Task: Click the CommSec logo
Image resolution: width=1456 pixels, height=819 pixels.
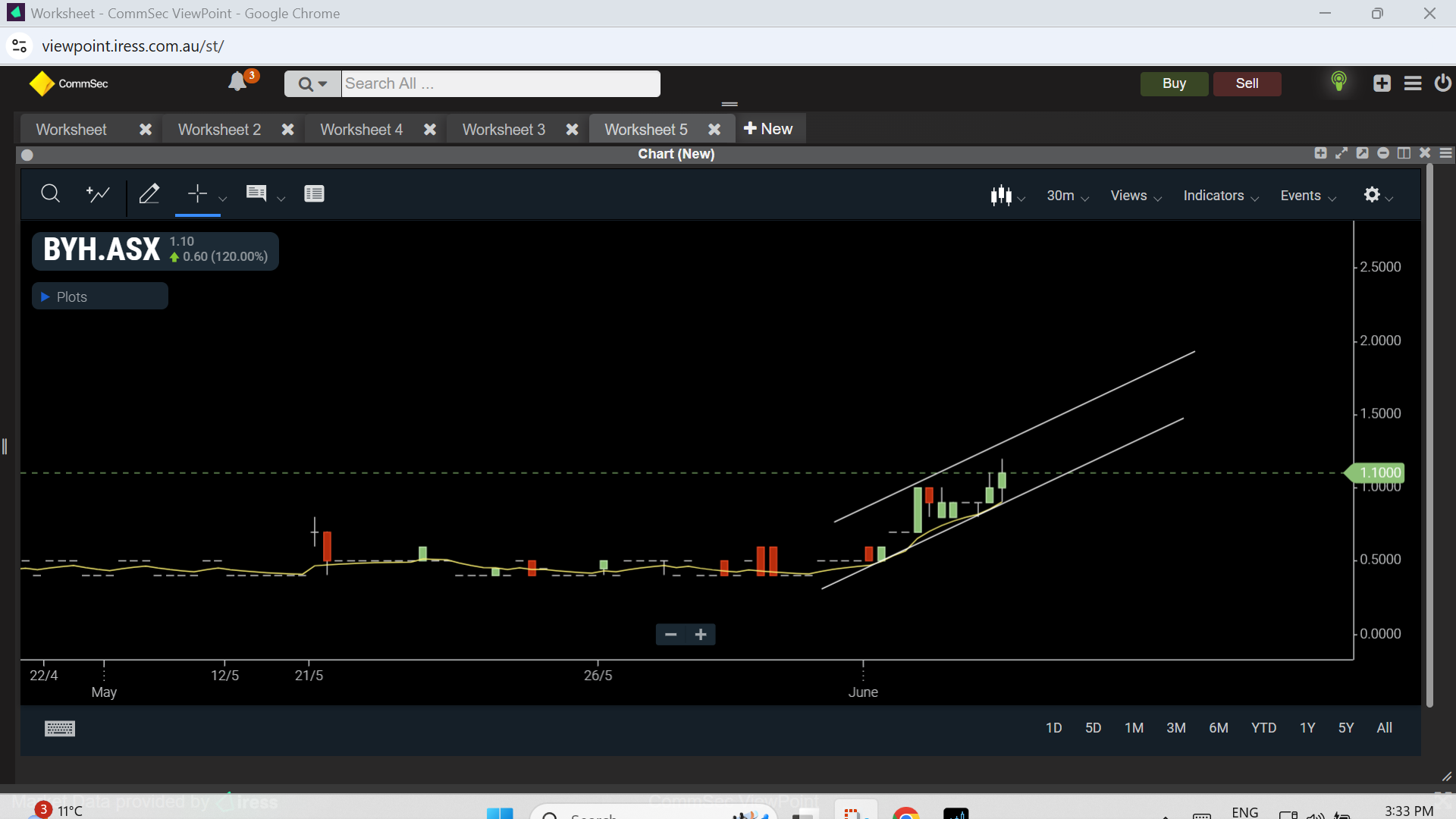Action: coord(68,83)
